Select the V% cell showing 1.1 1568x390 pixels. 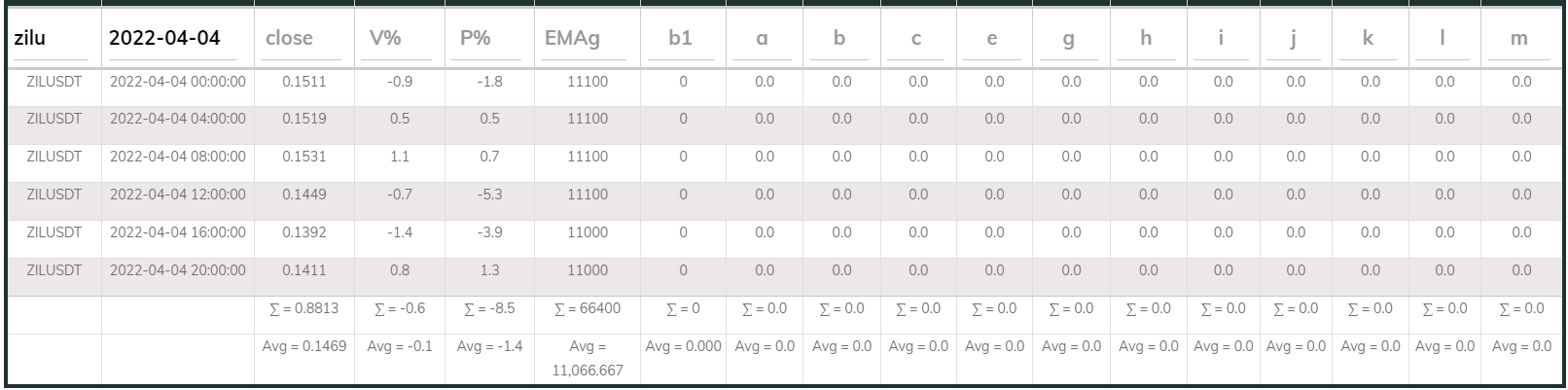tap(399, 157)
